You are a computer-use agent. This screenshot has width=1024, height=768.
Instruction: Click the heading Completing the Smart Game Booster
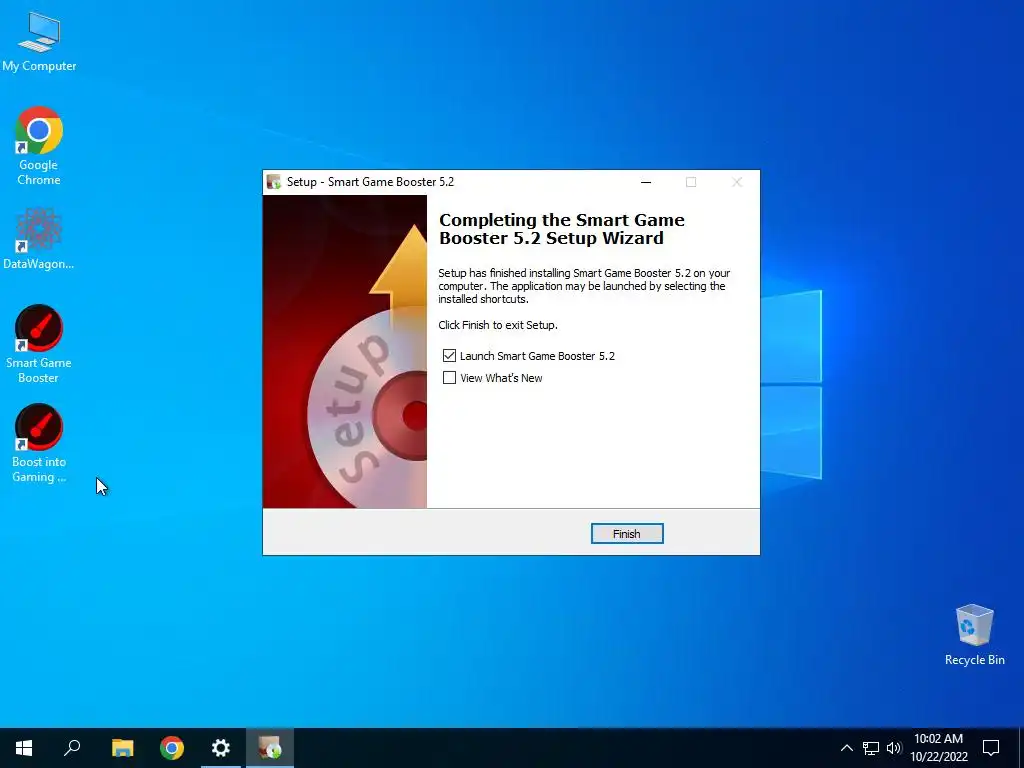click(x=562, y=229)
